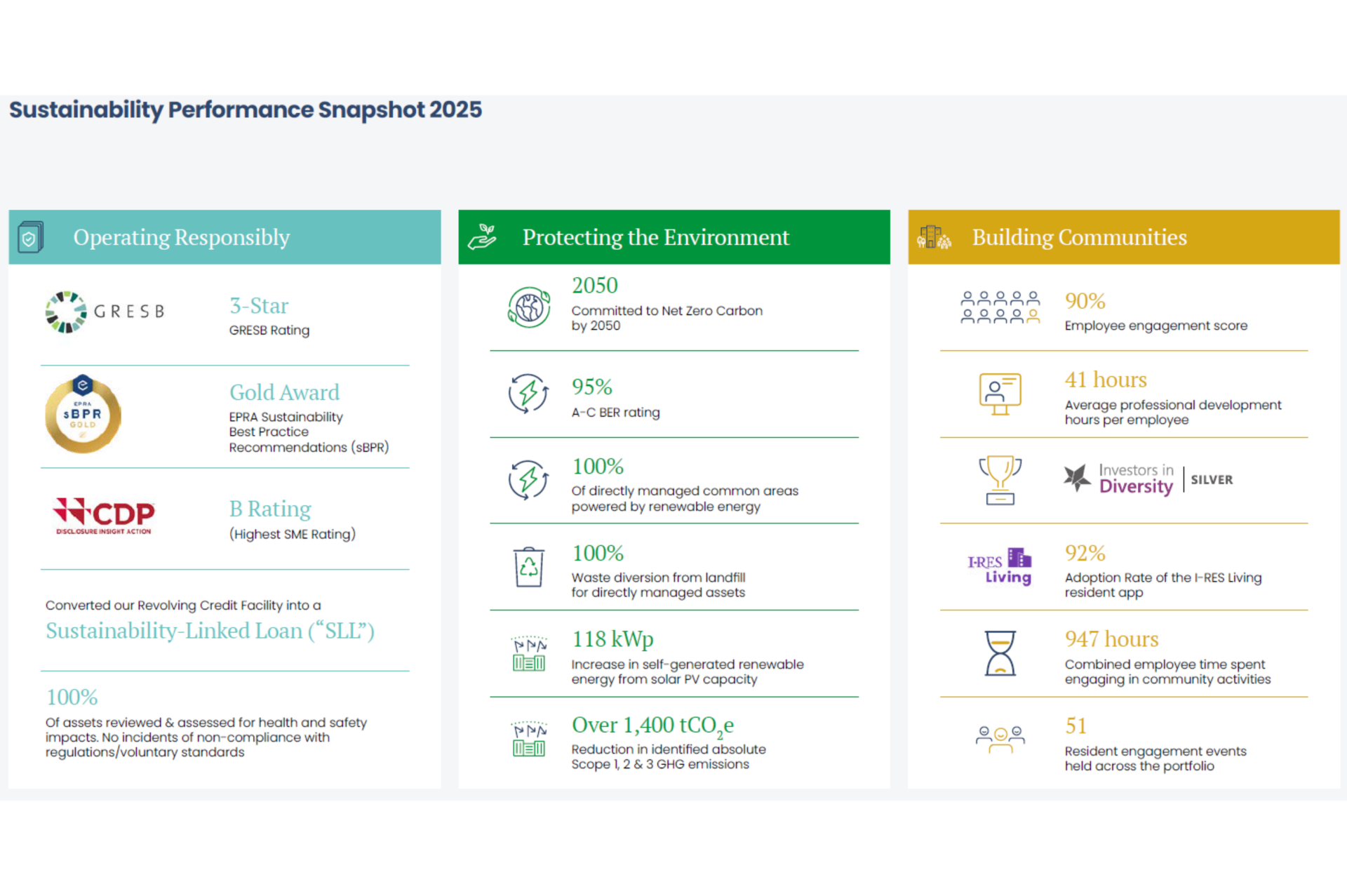Screen dimensions: 1347x896
Task: Select the I-RES Living purple logo
Action: pyautogui.click(x=999, y=567)
